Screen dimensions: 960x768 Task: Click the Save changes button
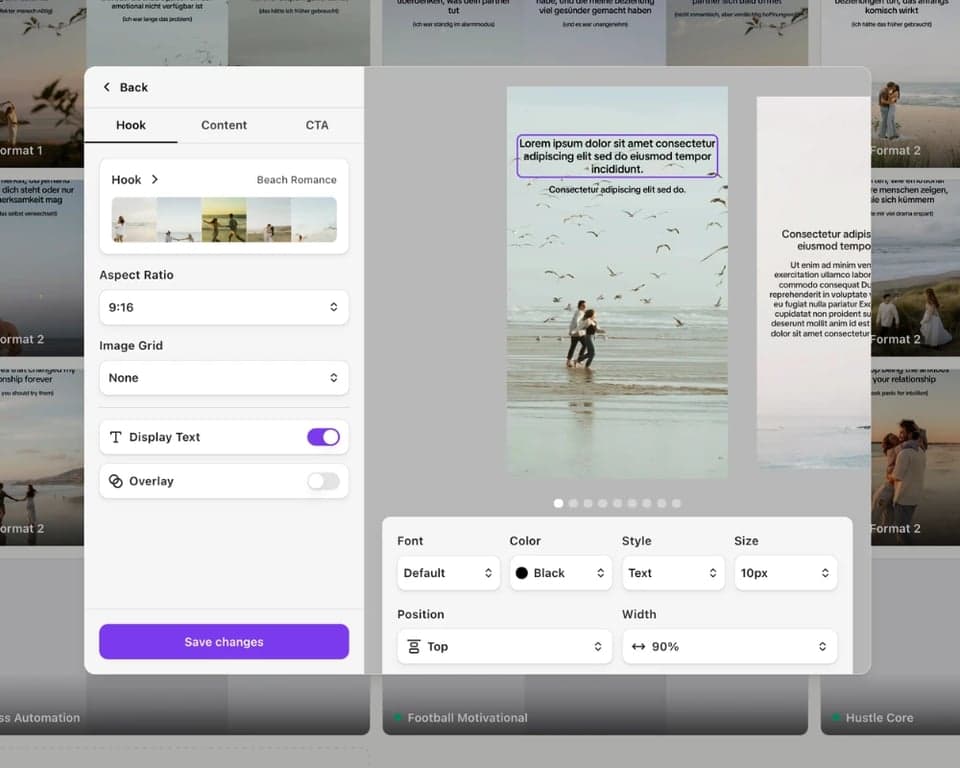click(224, 641)
